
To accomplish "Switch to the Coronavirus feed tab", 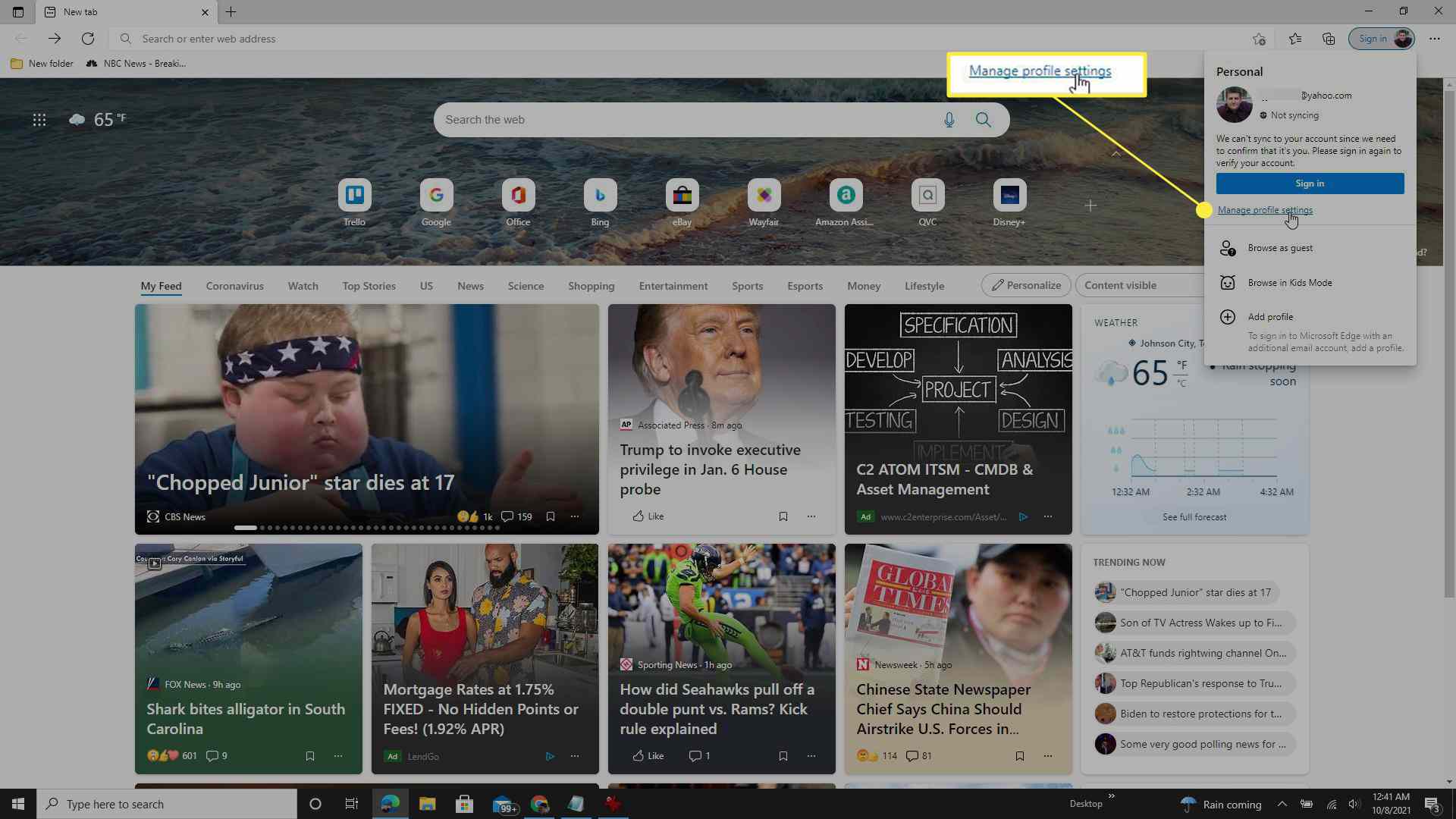I will (x=234, y=286).
